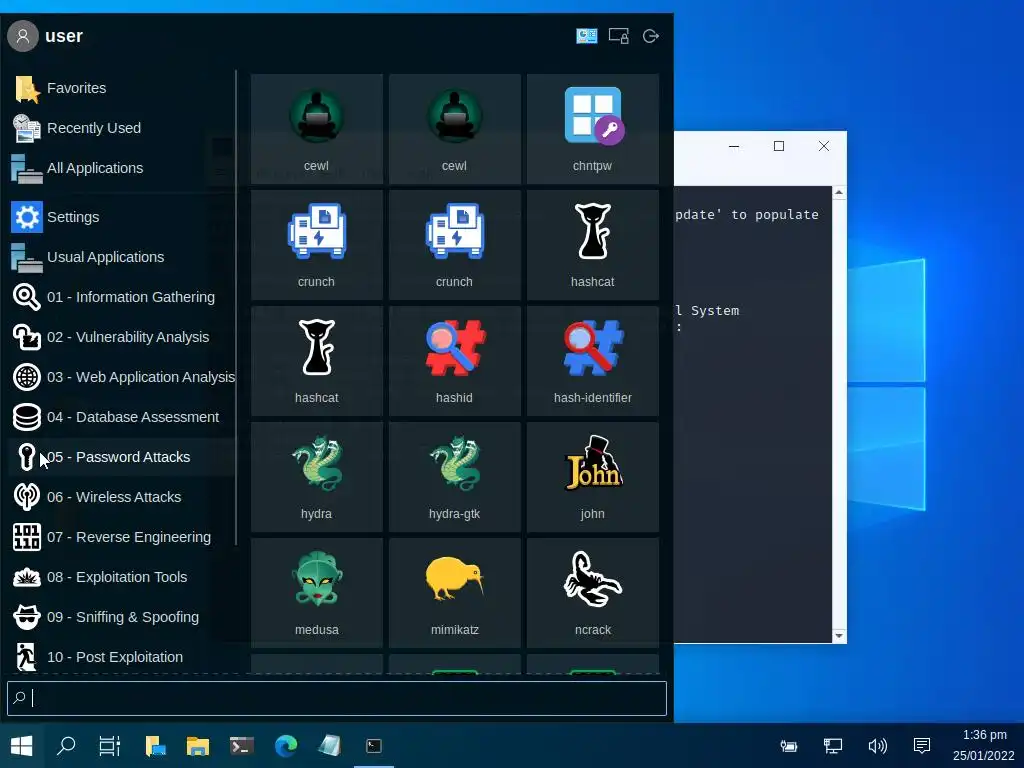1024x768 pixels.
Task: Click network icon in system tray
Action: tap(833, 746)
